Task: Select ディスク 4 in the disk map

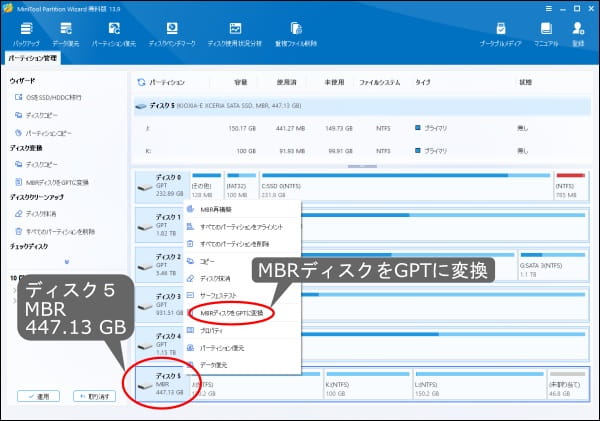Action: 160,344
